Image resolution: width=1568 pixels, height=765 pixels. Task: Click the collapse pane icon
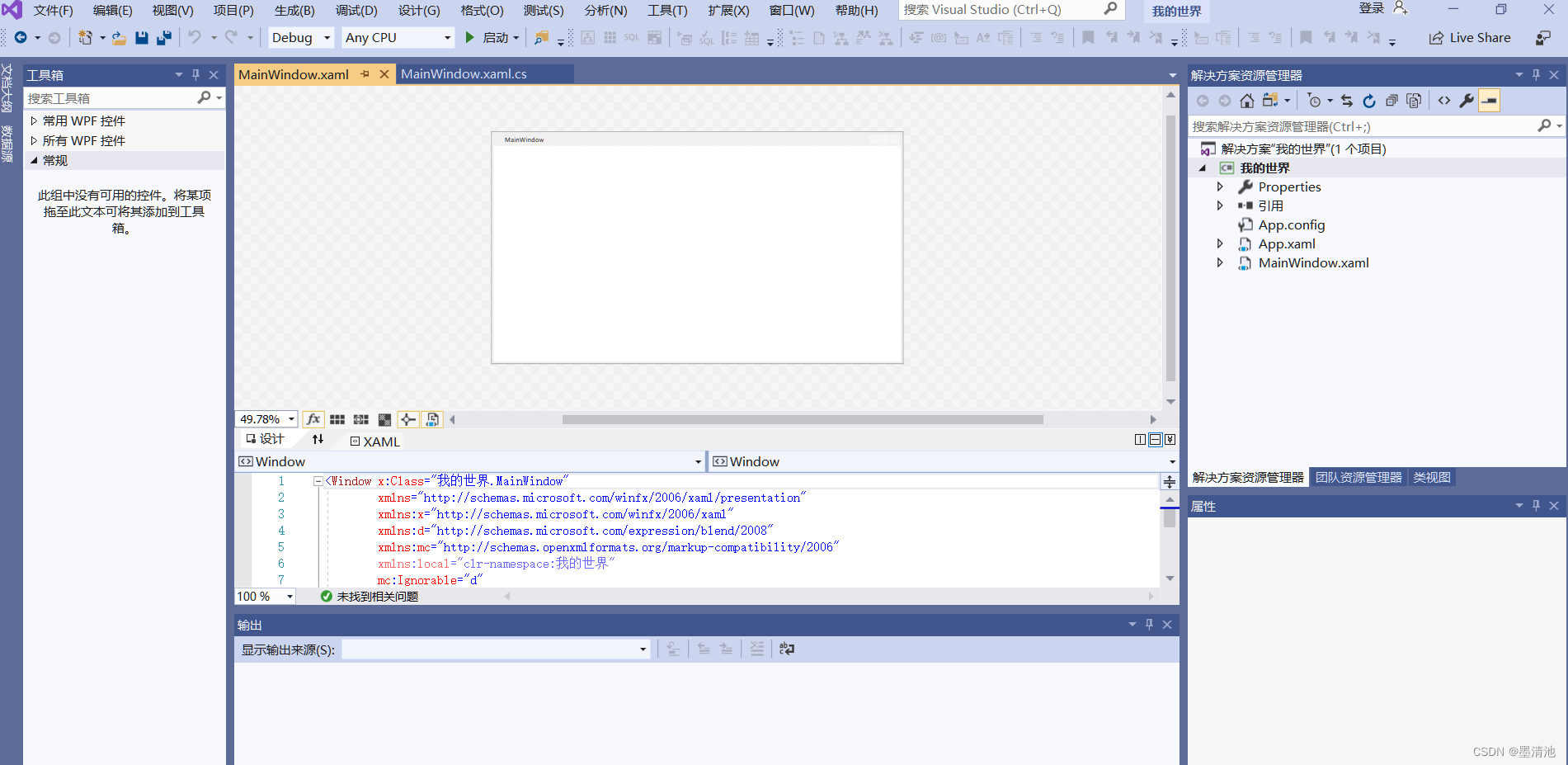(1170, 440)
